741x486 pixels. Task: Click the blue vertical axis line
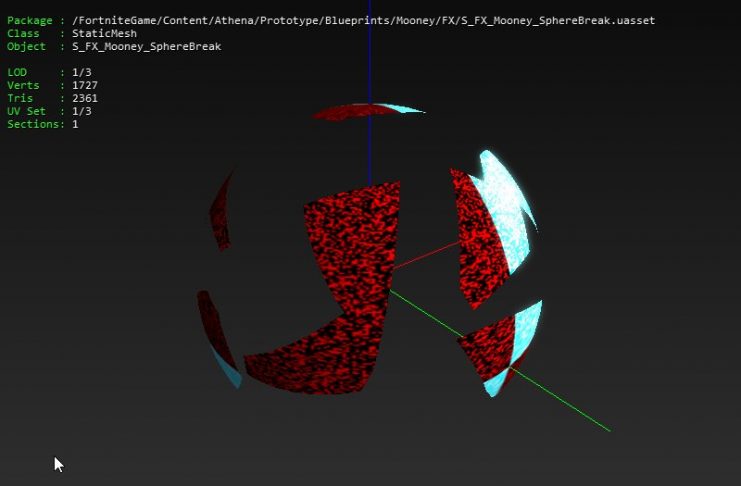point(370,92)
